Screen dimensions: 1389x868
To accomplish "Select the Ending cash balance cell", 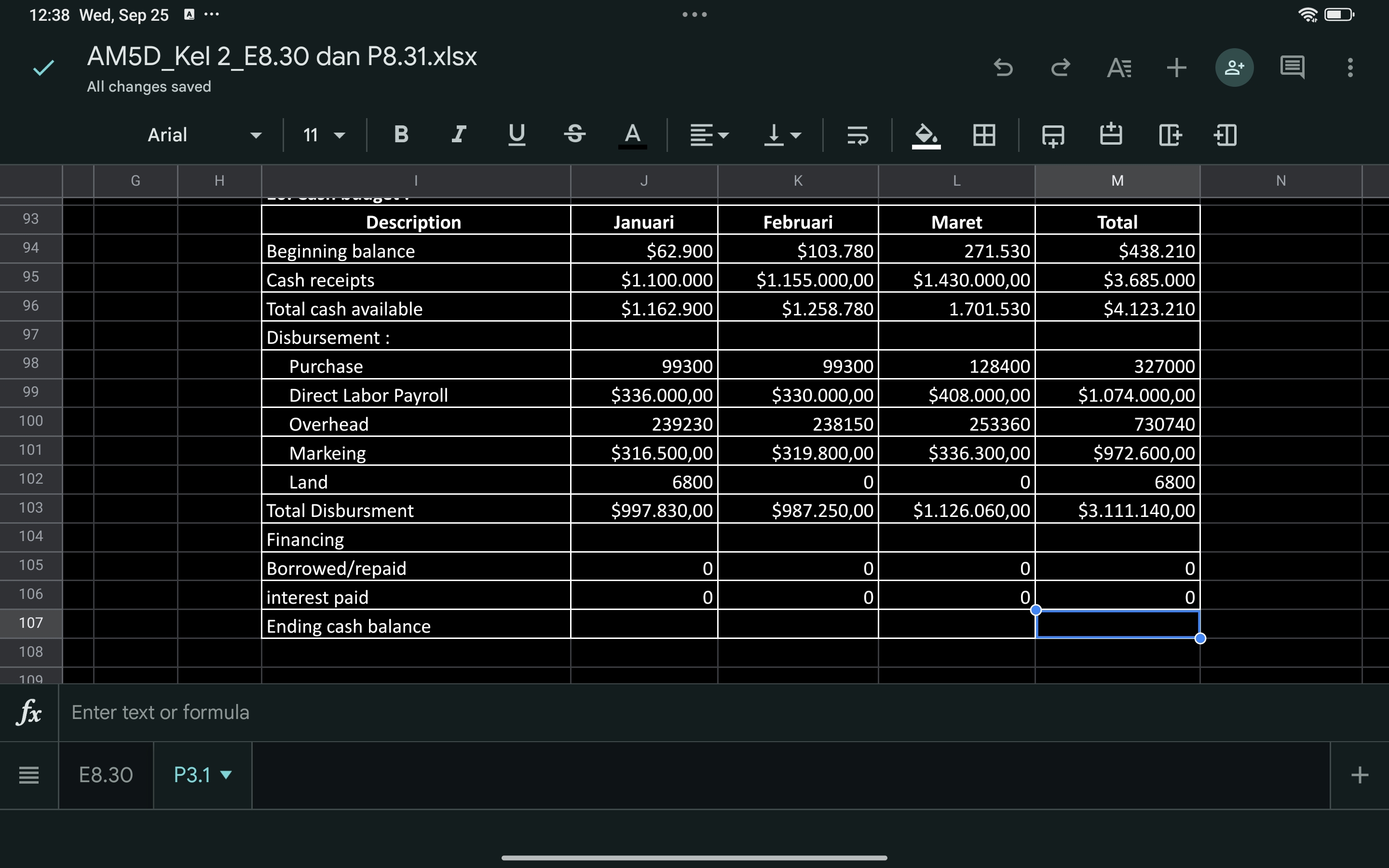I will tap(416, 625).
